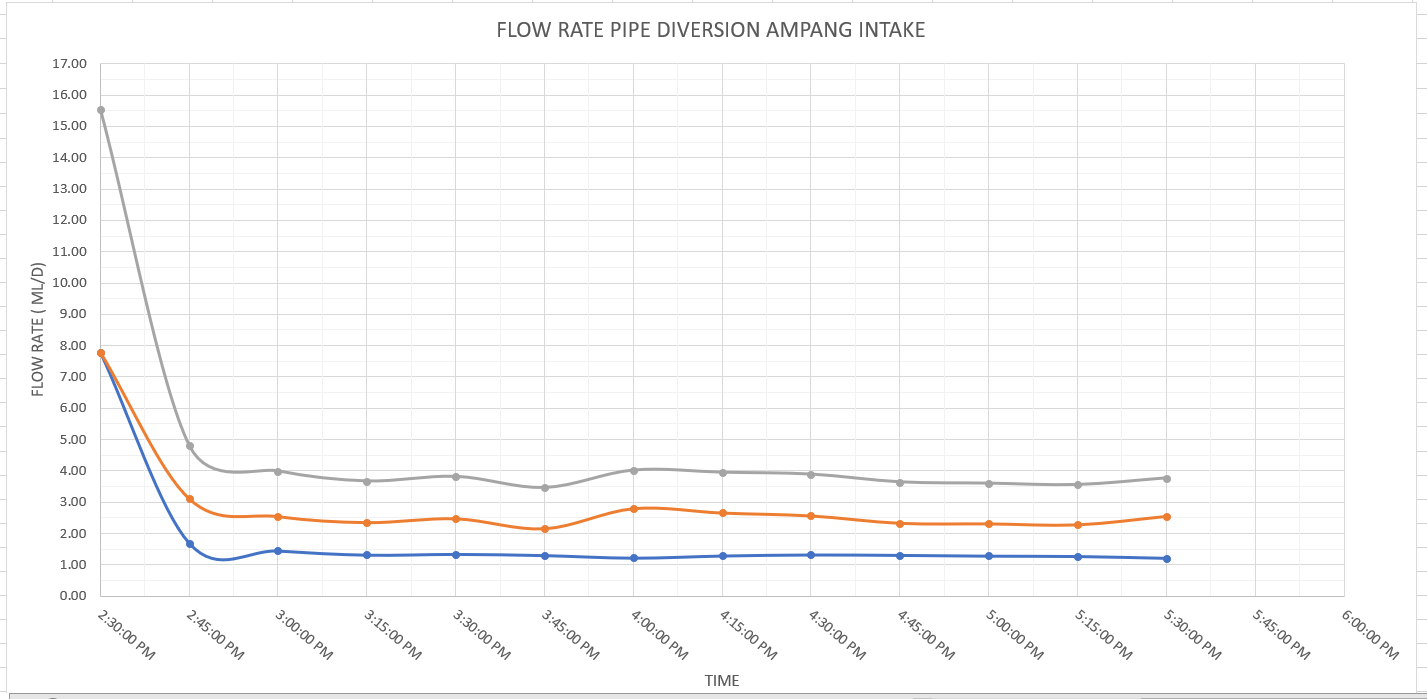
Task: Click the horizontal gridline at 10.00
Action: (x=700, y=282)
